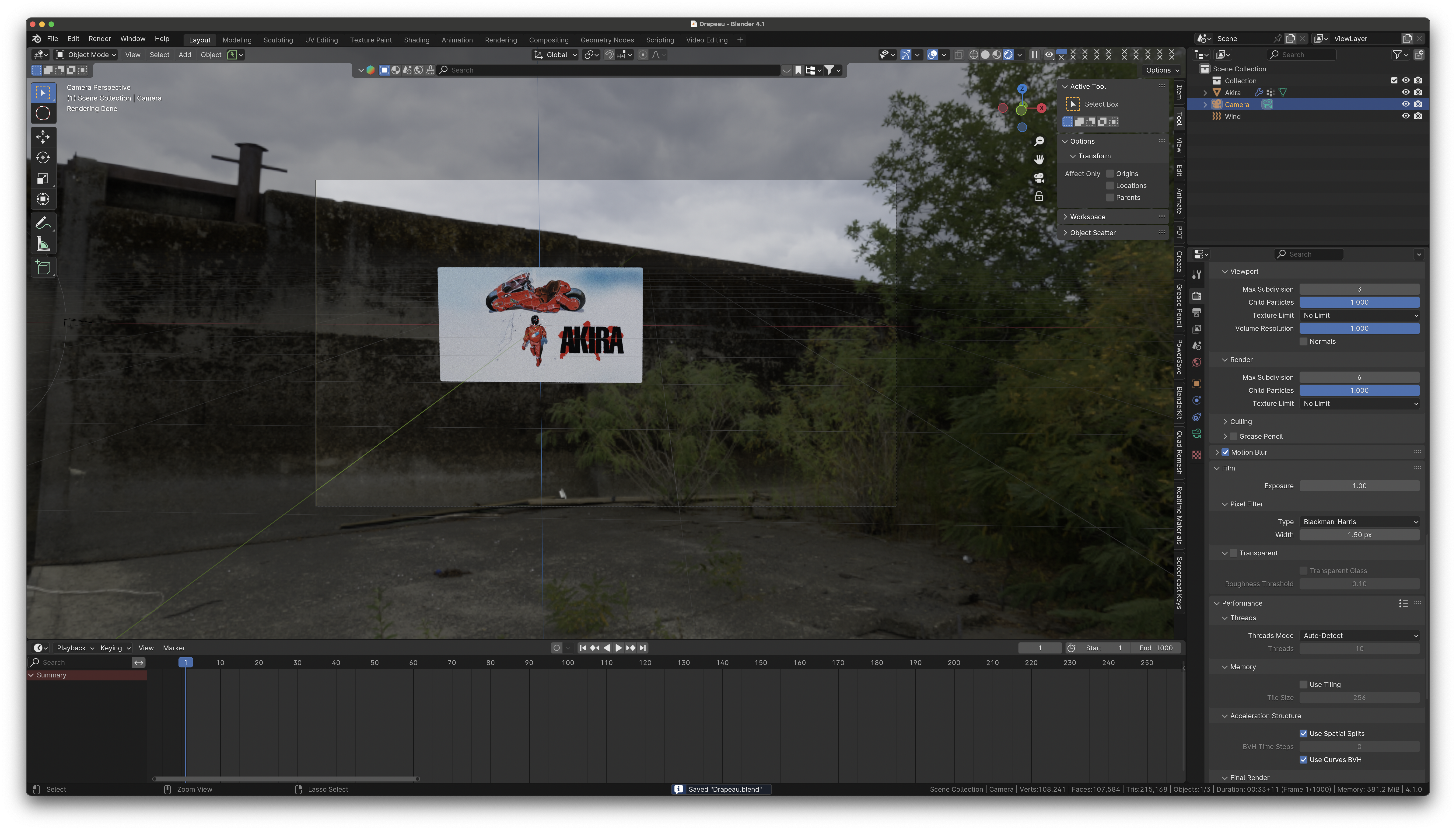Open the timeline Playback popover

(x=75, y=648)
